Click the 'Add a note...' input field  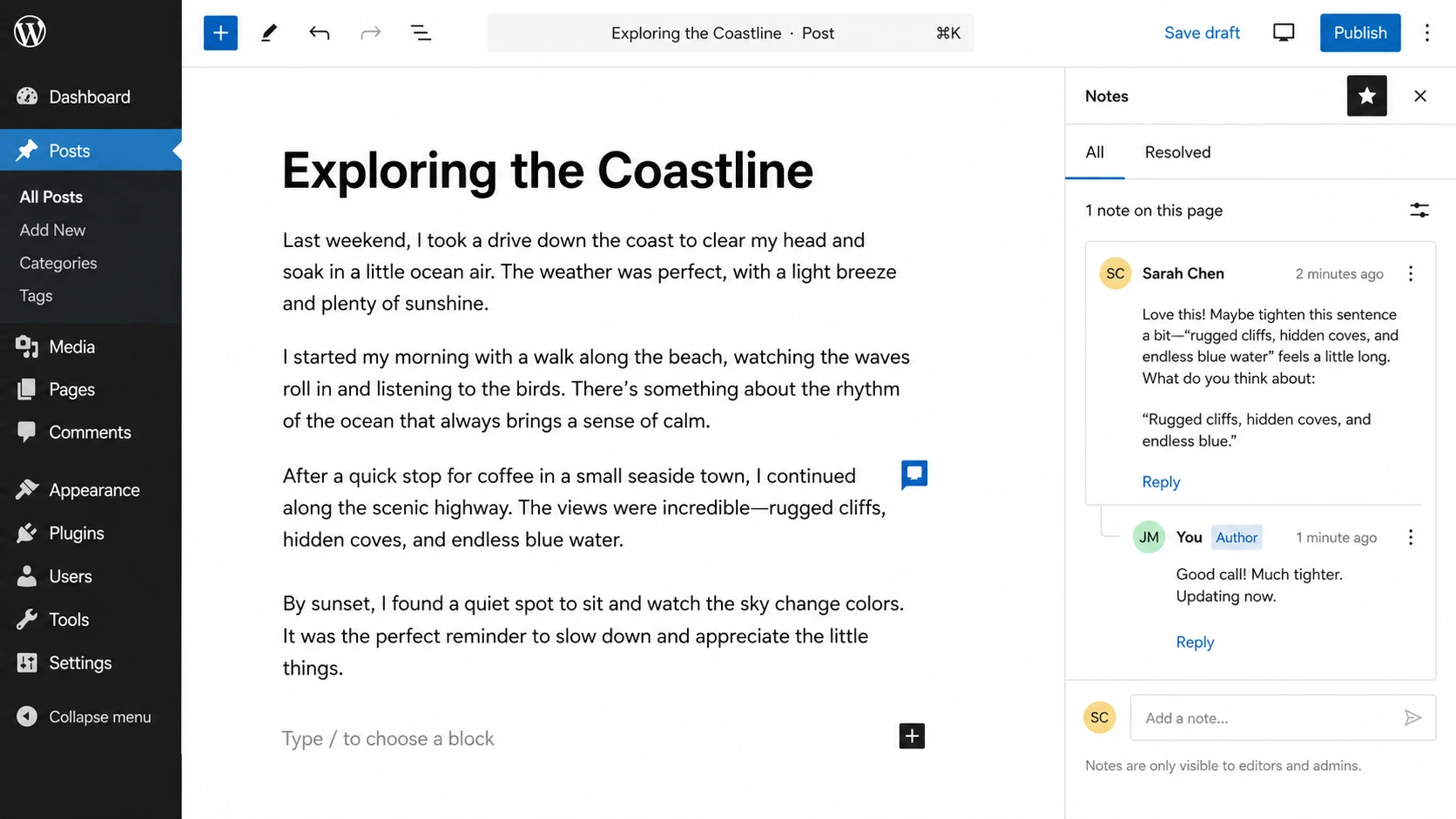pyautogui.click(x=1283, y=718)
